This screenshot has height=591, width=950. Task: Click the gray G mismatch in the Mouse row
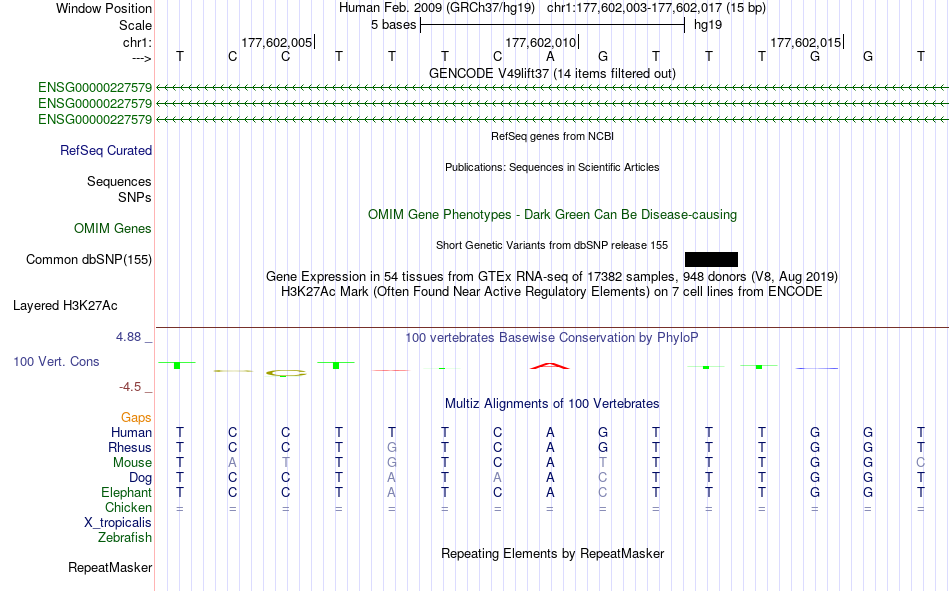pos(392,462)
